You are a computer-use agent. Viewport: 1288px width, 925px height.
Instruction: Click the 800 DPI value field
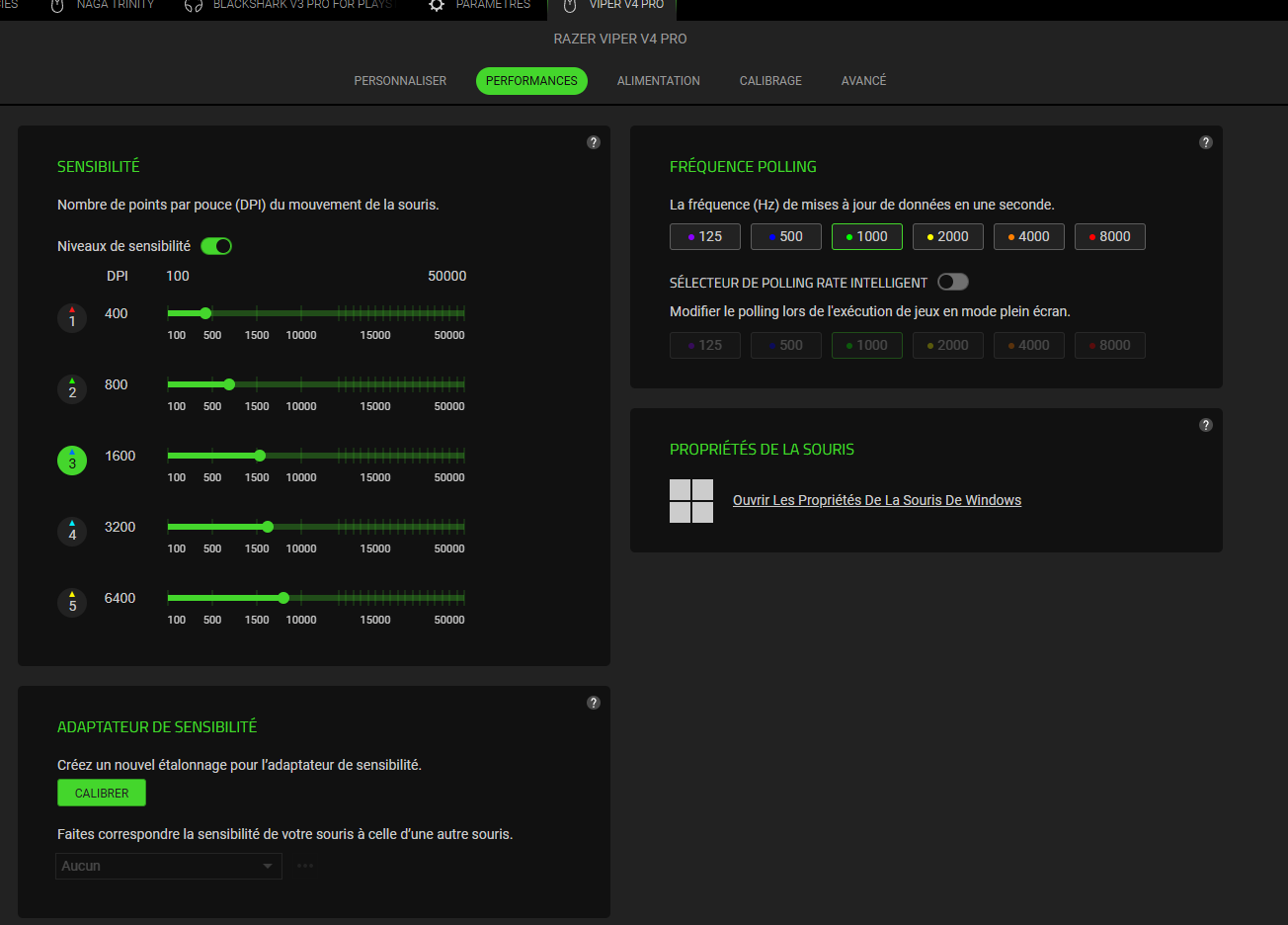[117, 384]
